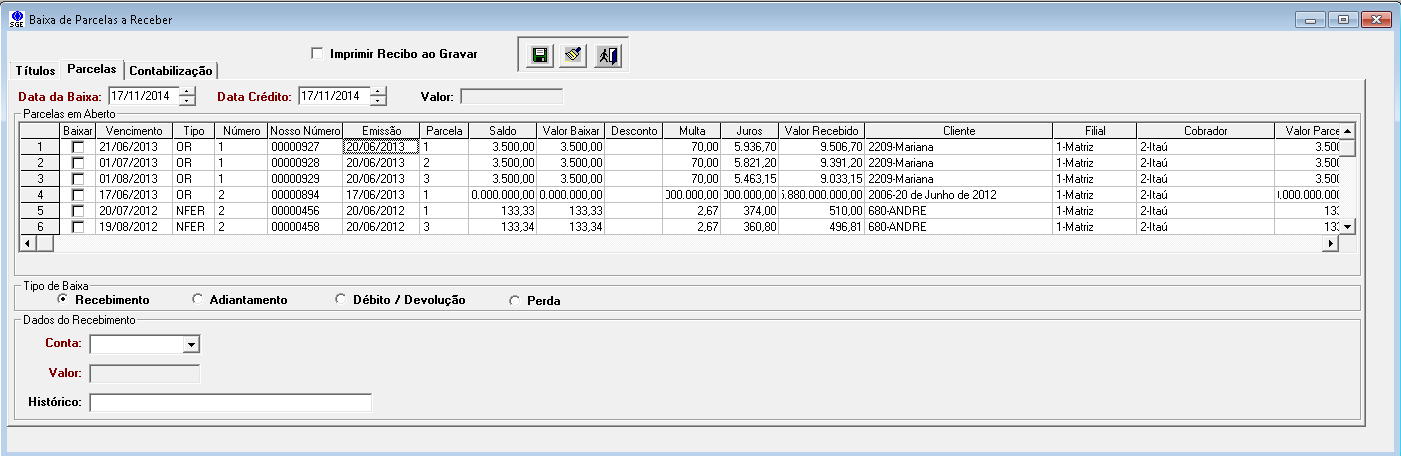
Task: Click into the Histórico text field
Action: click(x=230, y=402)
